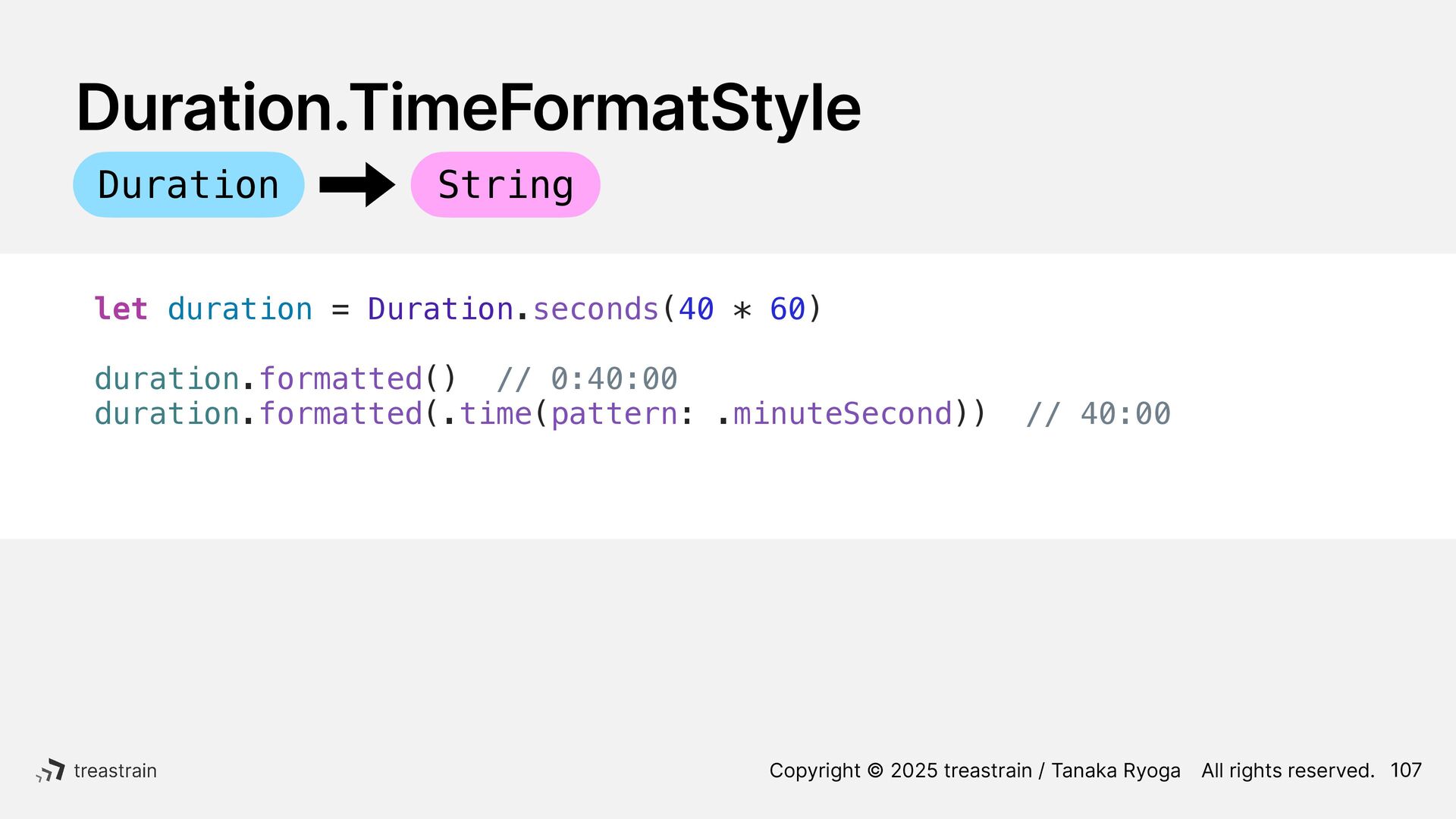Screen dimensions: 1456x819
Task: Select the blue Duration pill label
Action: click(x=189, y=184)
